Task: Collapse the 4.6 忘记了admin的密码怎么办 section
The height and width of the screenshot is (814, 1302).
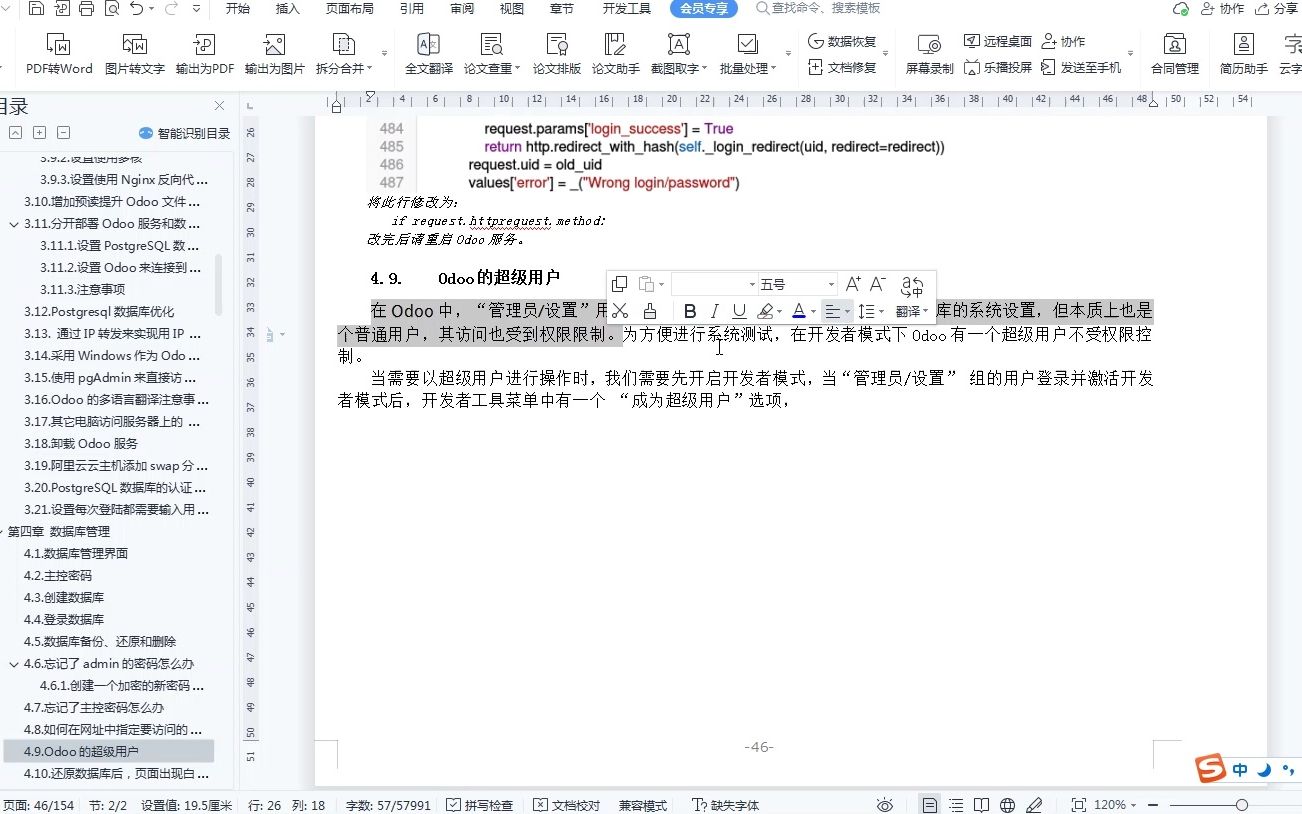Action: click(14, 664)
